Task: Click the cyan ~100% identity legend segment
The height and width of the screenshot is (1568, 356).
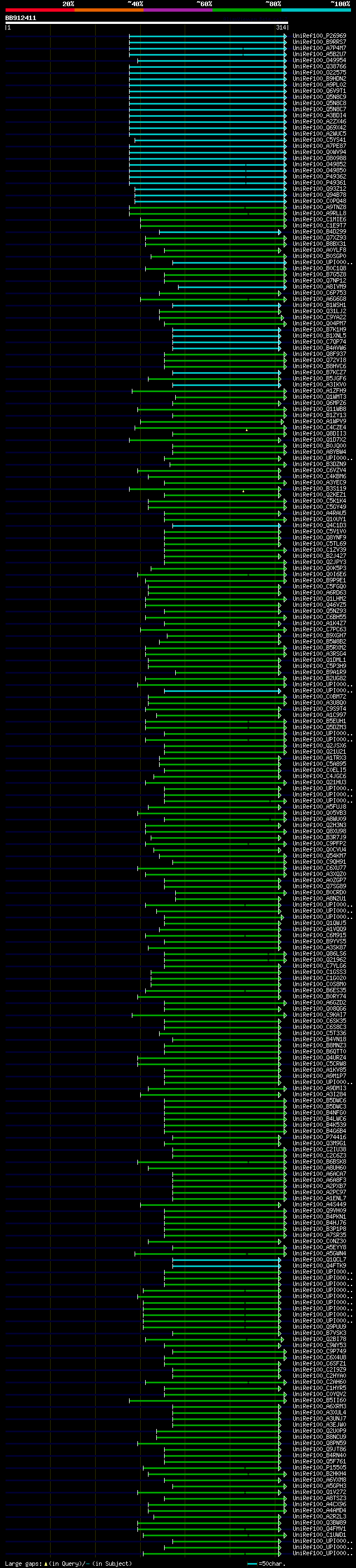Action: pyautogui.click(x=317, y=10)
